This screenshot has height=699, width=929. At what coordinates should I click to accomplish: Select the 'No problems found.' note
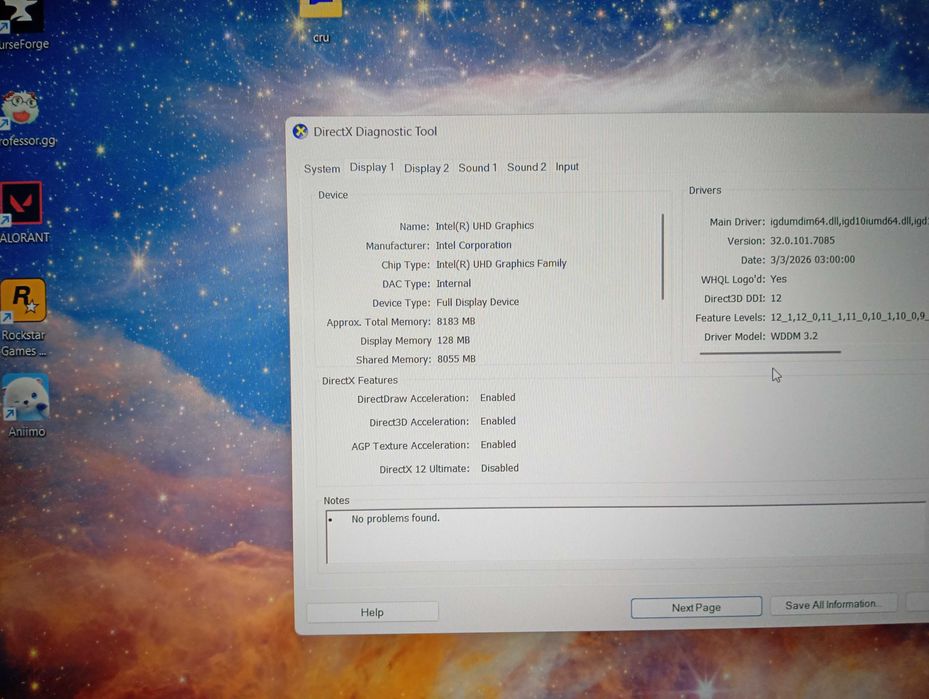(395, 518)
